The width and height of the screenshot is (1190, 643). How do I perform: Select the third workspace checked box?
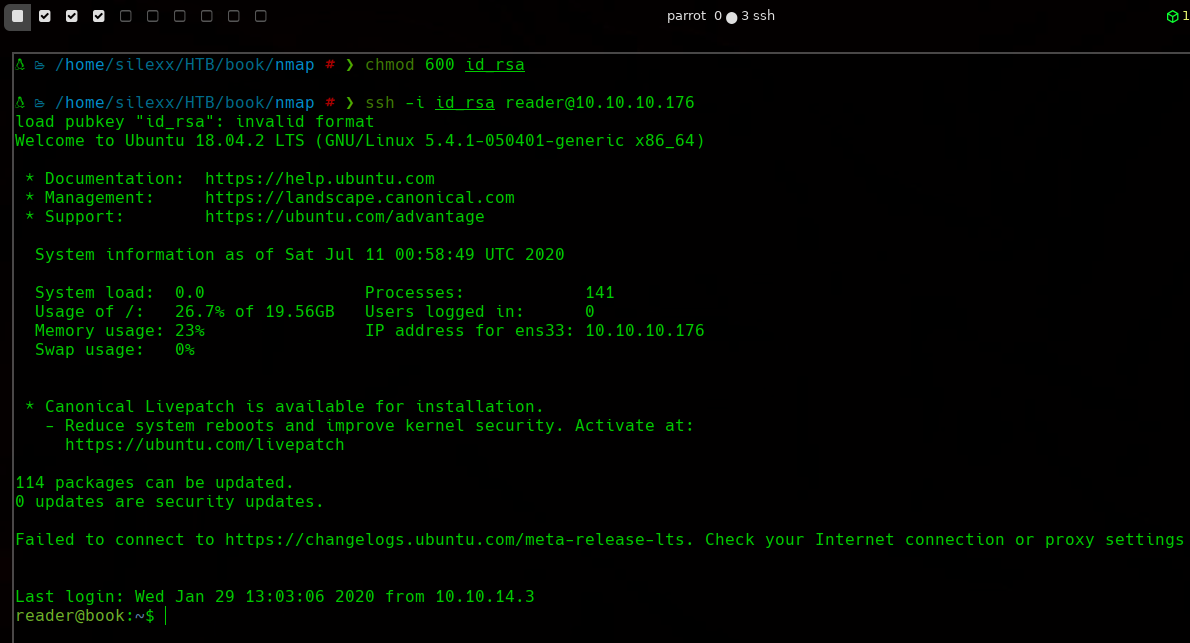click(72, 16)
